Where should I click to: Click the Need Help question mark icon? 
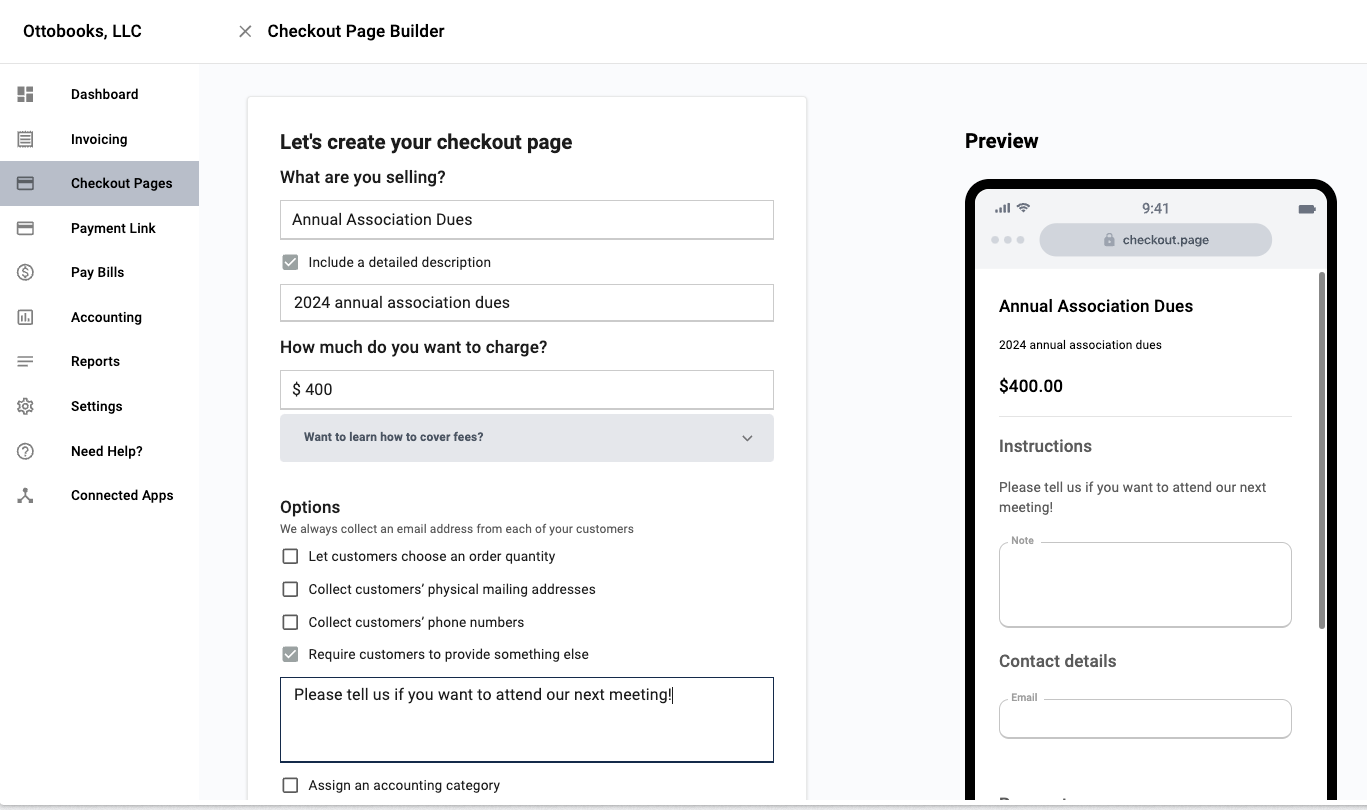point(24,451)
